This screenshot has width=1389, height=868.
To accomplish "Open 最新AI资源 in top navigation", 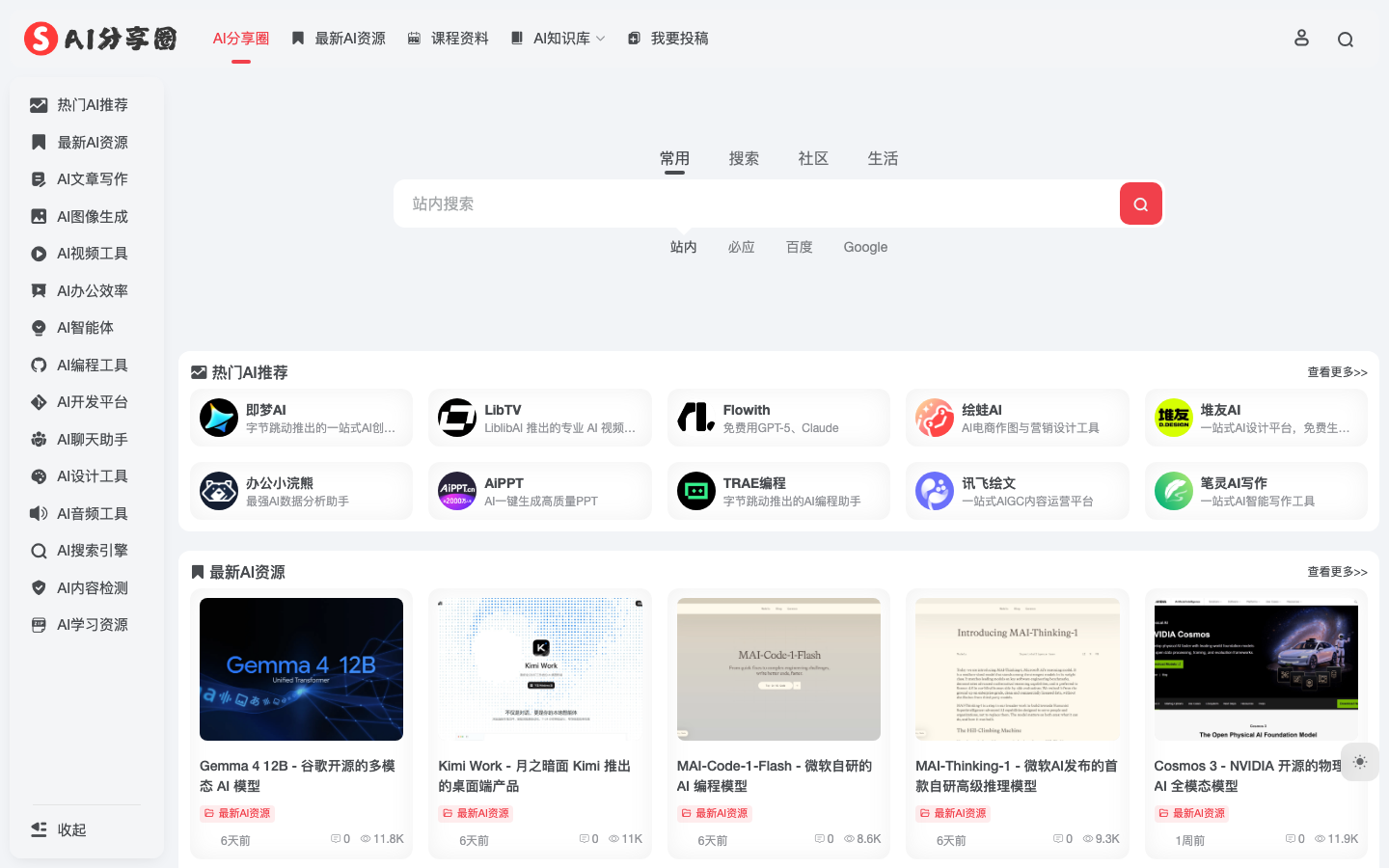I will pos(339,39).
